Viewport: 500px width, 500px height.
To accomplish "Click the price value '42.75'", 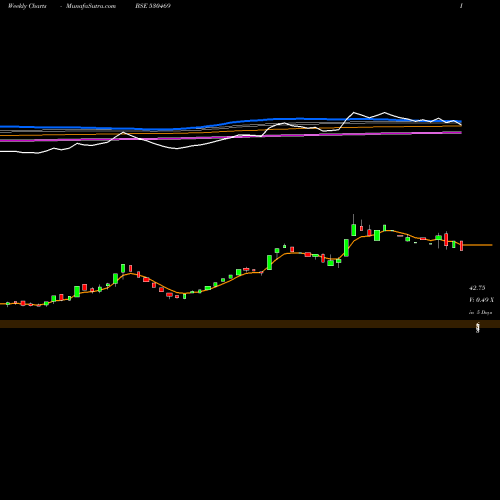I will click(477, 288).
